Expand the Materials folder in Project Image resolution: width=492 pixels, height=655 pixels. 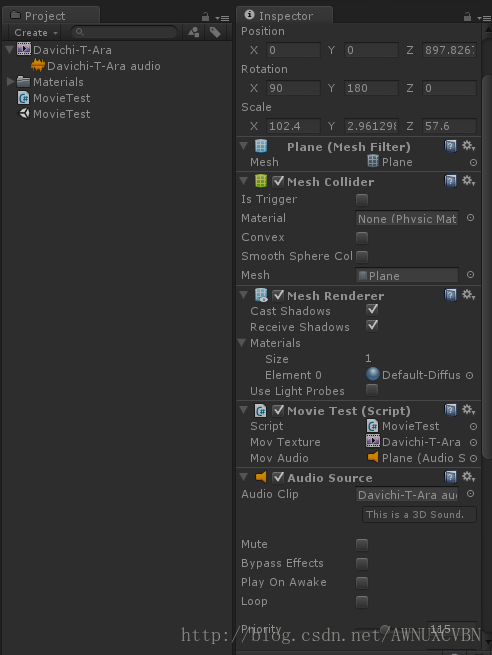(11, 81)
